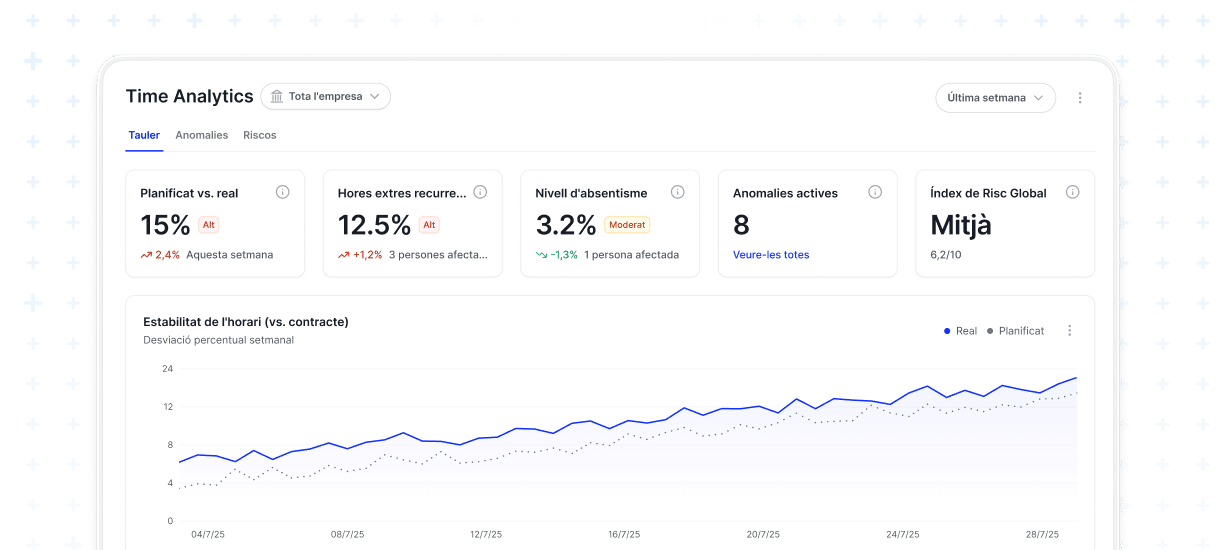Click the anomalies count 8
1216x550 pixels.
point(741,225)
